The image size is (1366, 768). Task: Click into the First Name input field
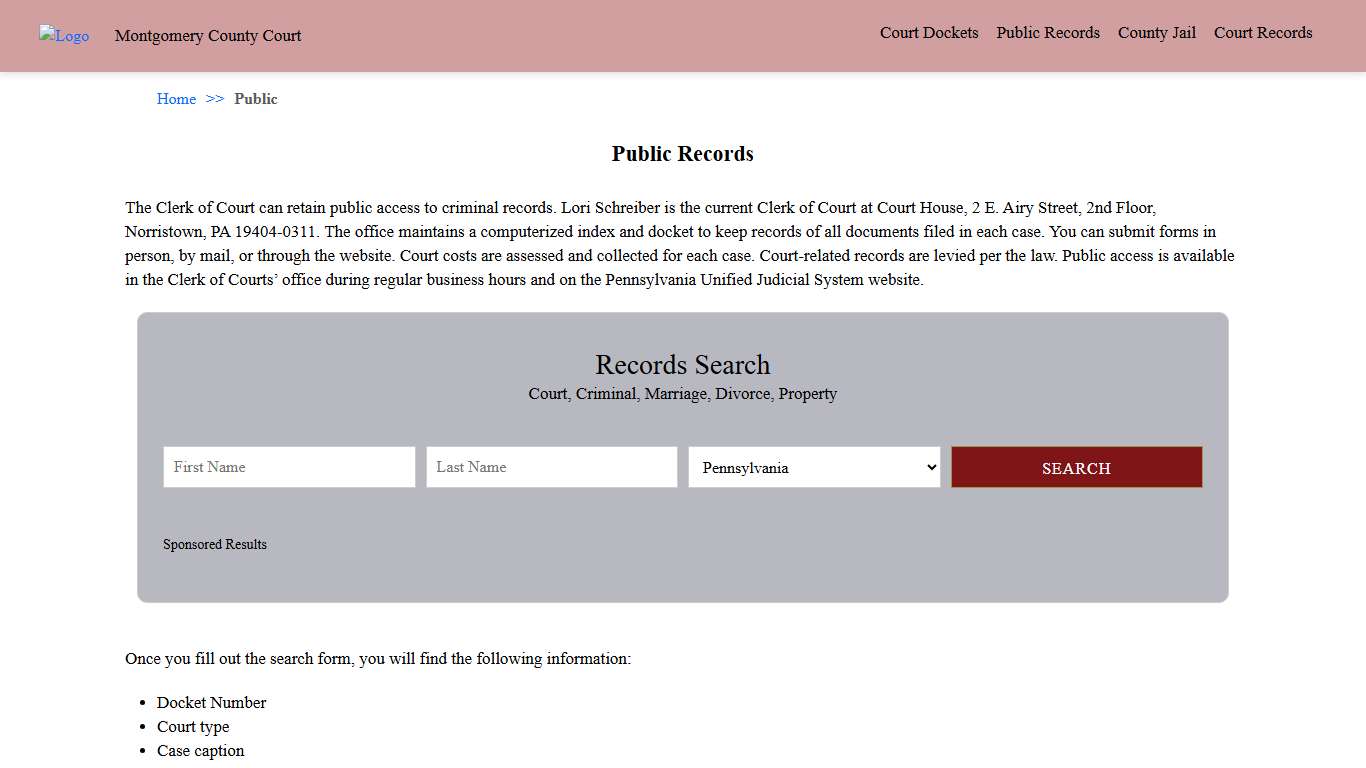[x=289, y=467]
